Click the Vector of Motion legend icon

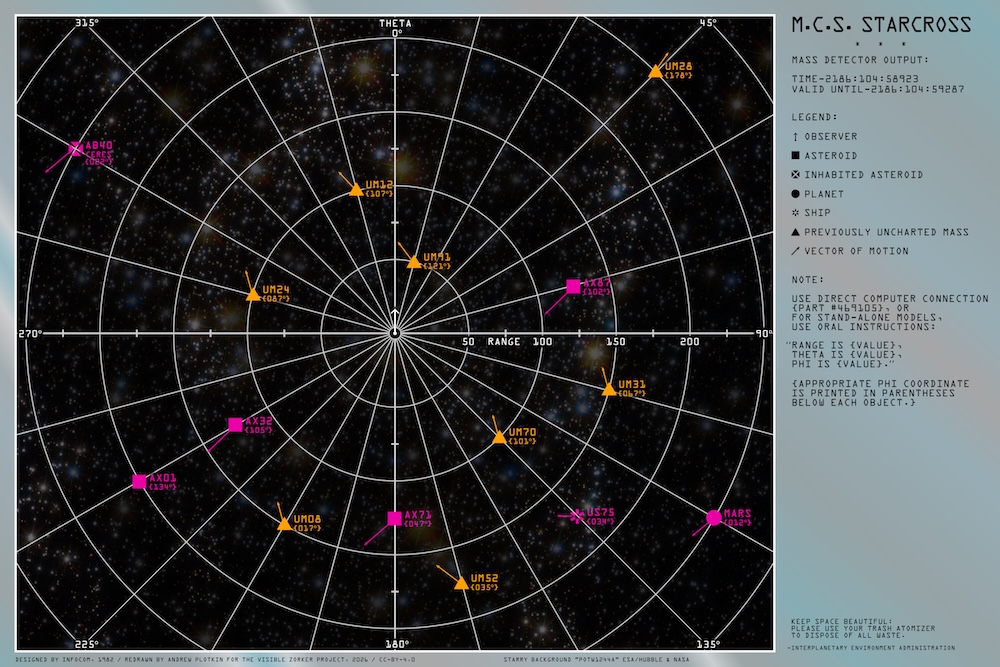pos(795,251)
